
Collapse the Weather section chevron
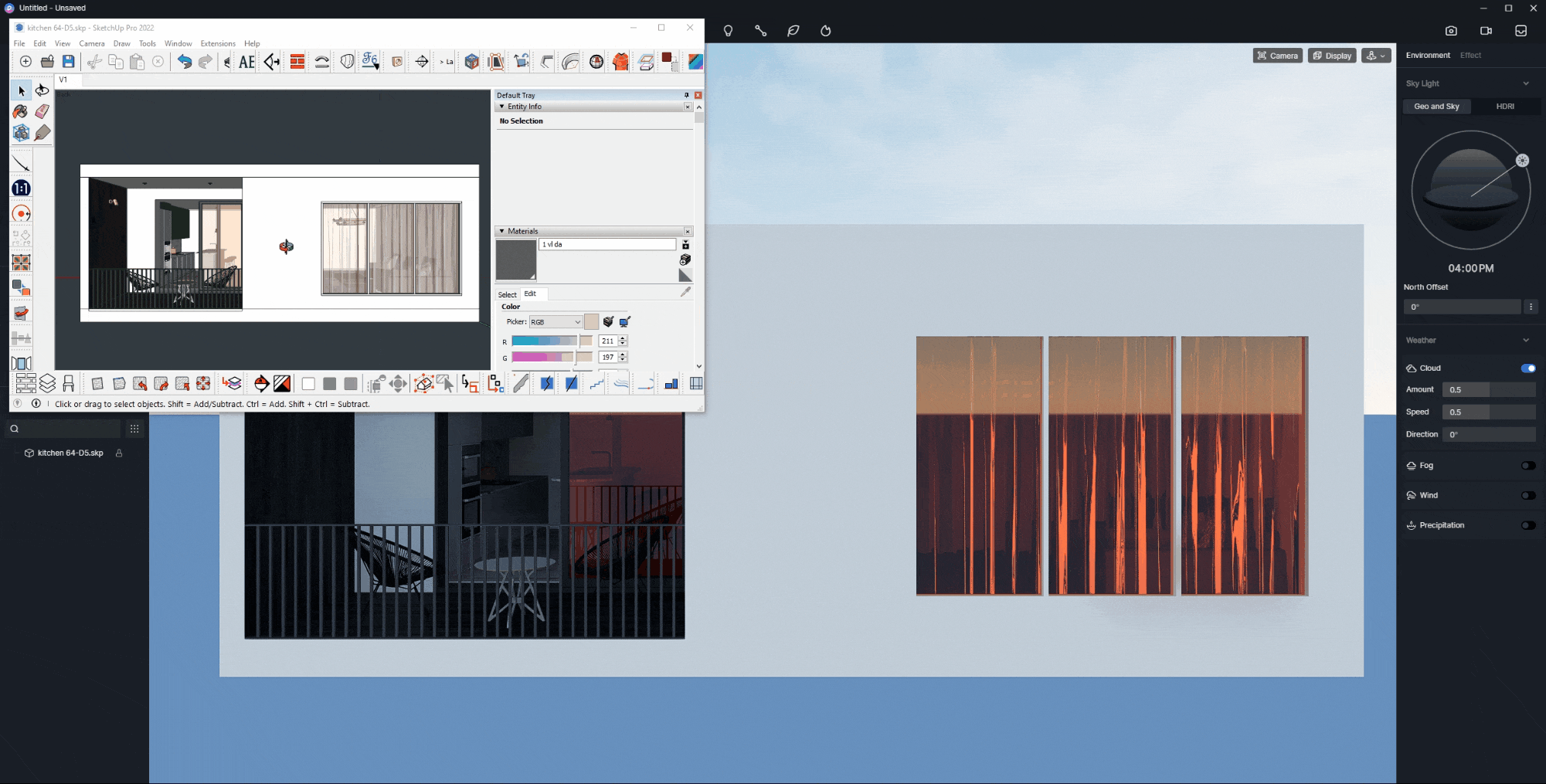(1526, 340)
